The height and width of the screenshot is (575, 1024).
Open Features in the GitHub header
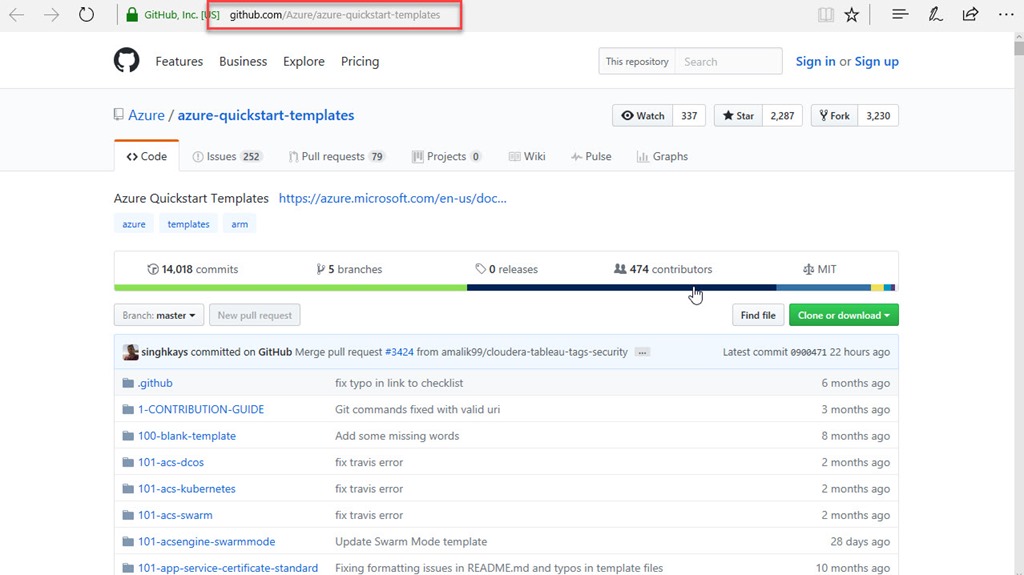click(179, 61)
